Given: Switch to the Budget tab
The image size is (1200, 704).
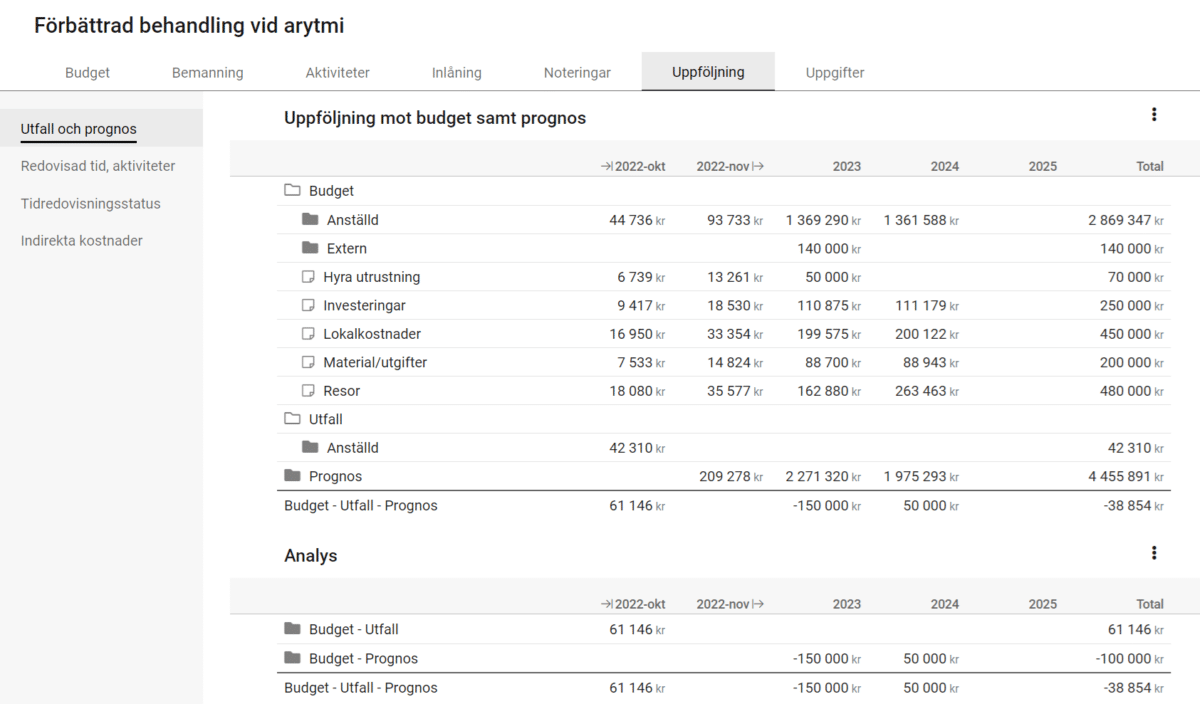Looking at the screenshot, I should pos(87,72).
